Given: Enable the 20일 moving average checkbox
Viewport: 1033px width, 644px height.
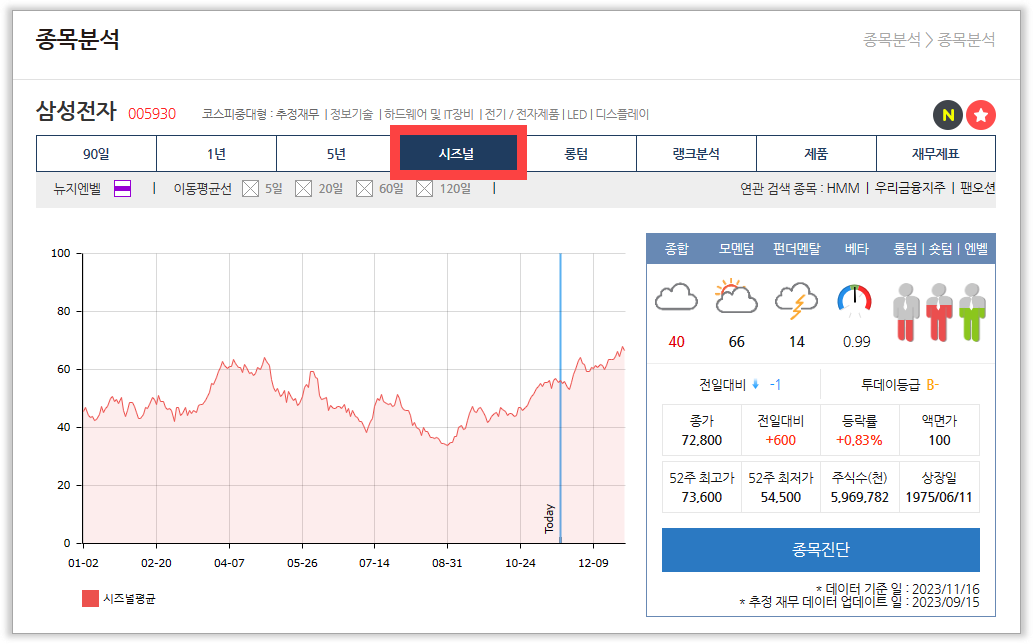Looking at the screenshot, I should click(x=303, y=188).
